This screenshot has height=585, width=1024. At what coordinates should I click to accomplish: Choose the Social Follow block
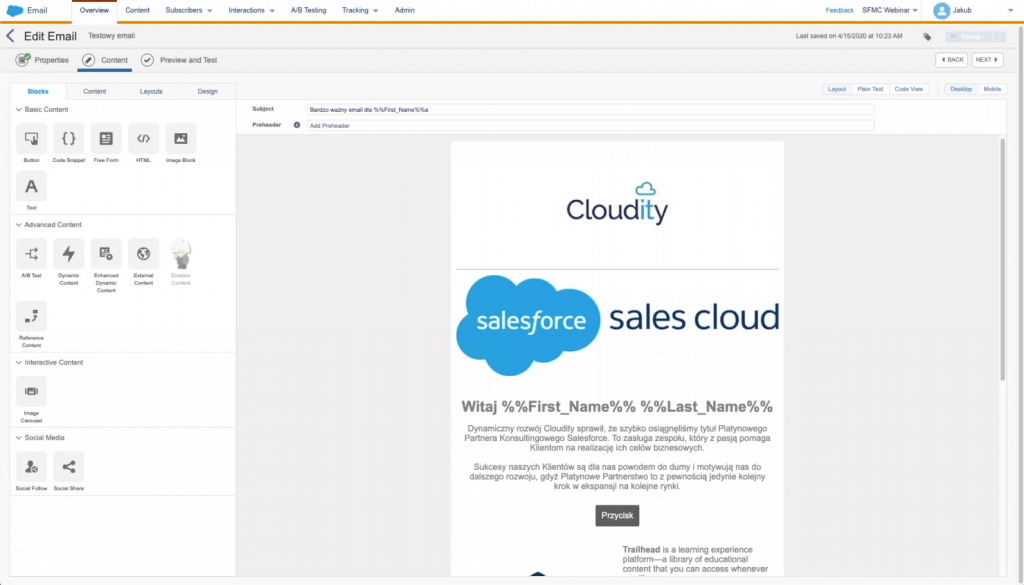tap(31, 467)
